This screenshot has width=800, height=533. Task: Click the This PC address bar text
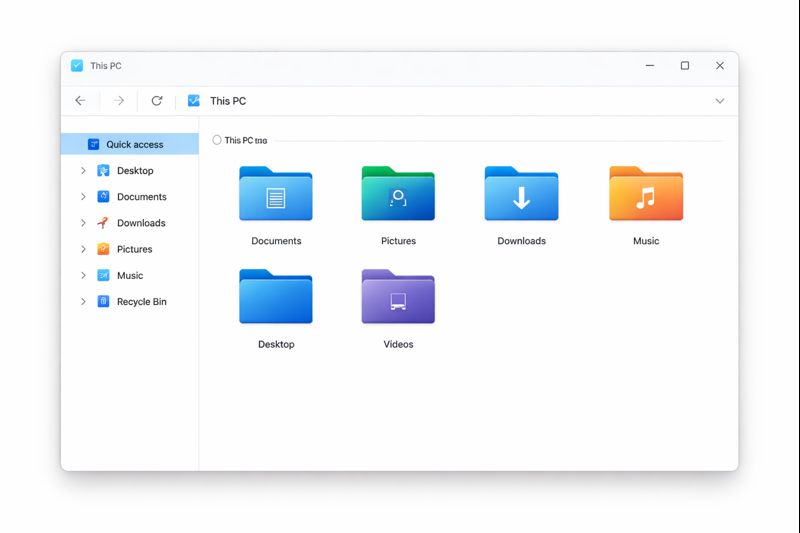[x=228, y=101]
